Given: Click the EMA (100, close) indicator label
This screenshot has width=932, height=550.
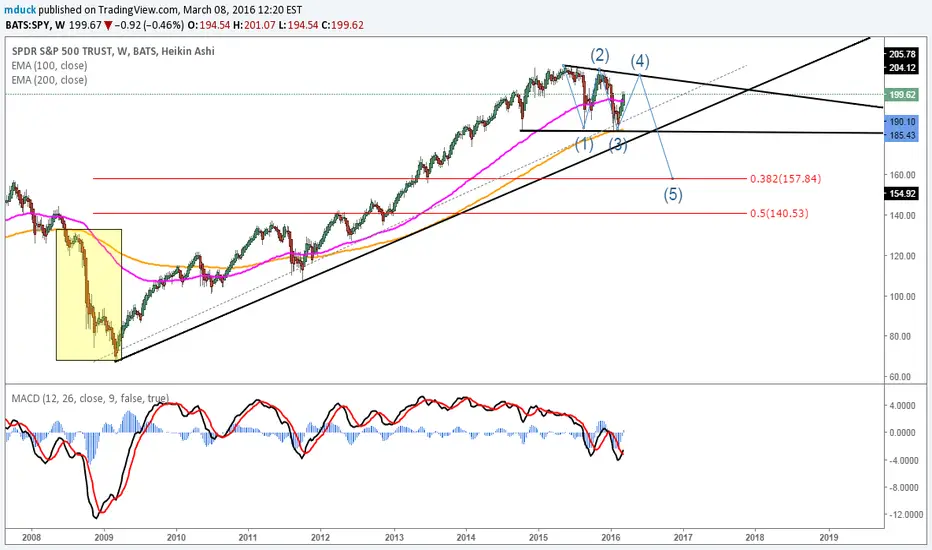Looking at the screenshot, I should coord(49,65).
